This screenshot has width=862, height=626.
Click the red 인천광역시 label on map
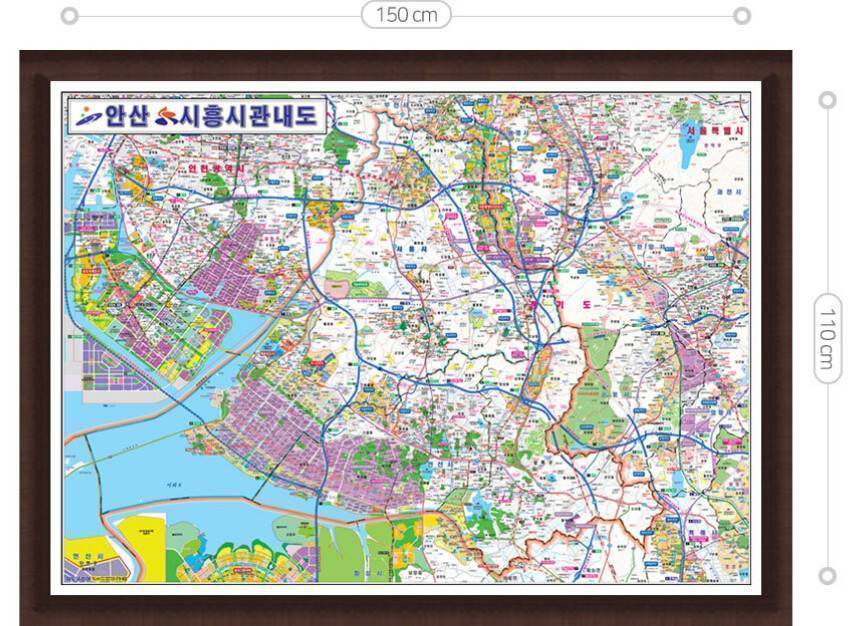[x=215, y=170]
